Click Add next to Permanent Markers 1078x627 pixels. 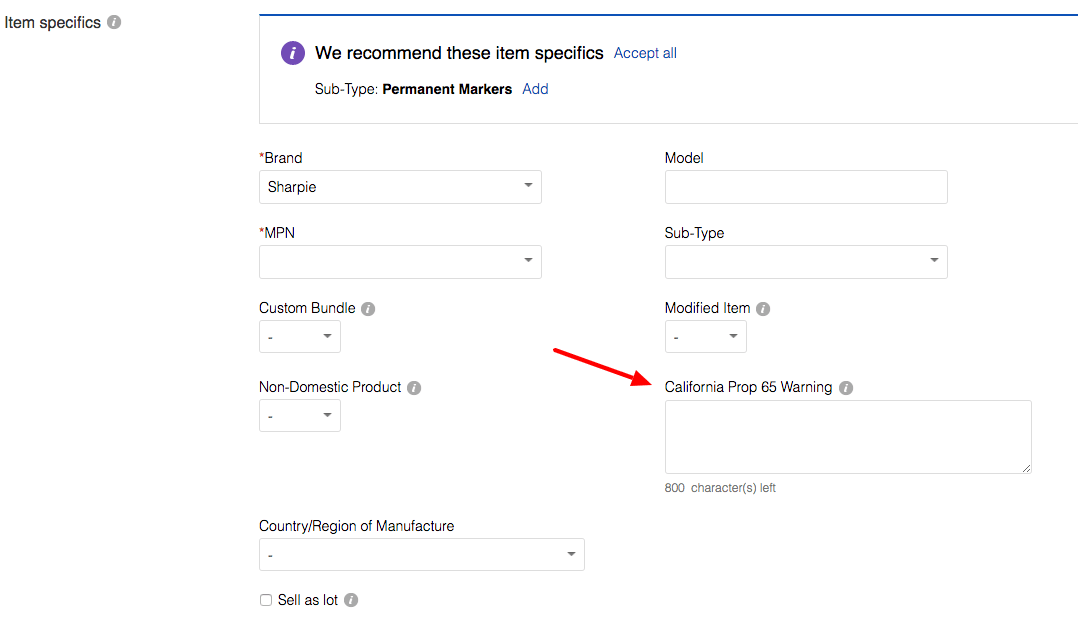coord(535,89)
